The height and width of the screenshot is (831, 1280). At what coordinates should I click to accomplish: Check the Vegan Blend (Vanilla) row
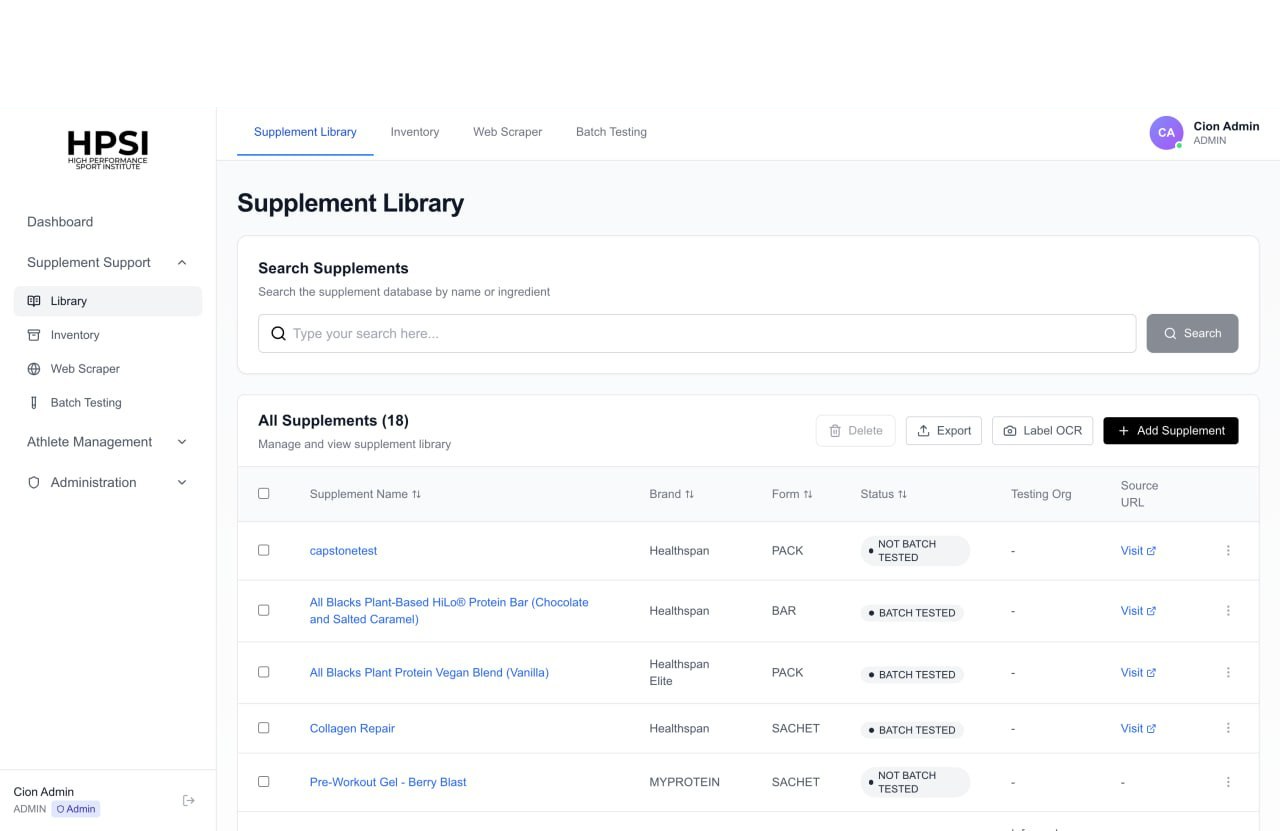click(x=264, y=672)
